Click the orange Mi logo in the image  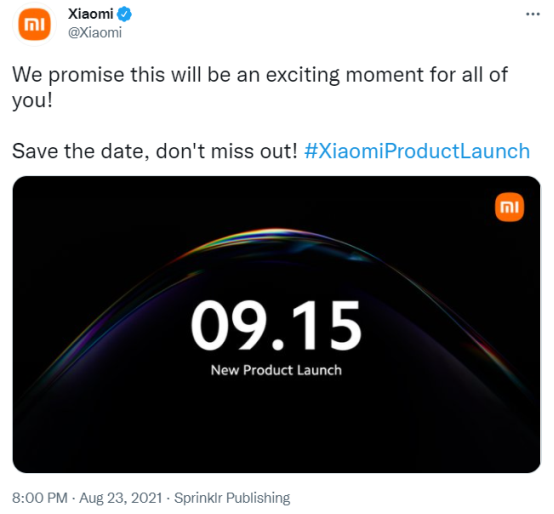coord(509,207)
